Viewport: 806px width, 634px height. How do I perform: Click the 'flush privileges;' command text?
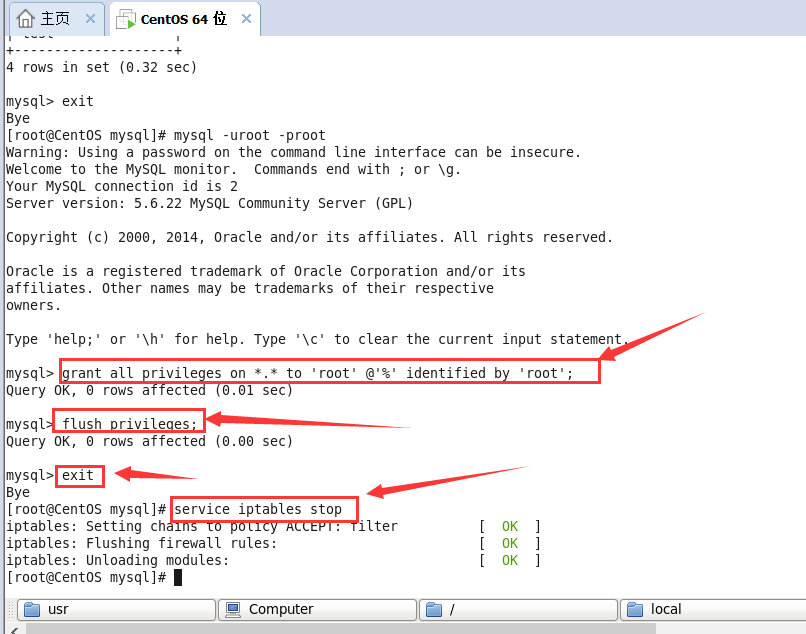(x=130, y=424)
